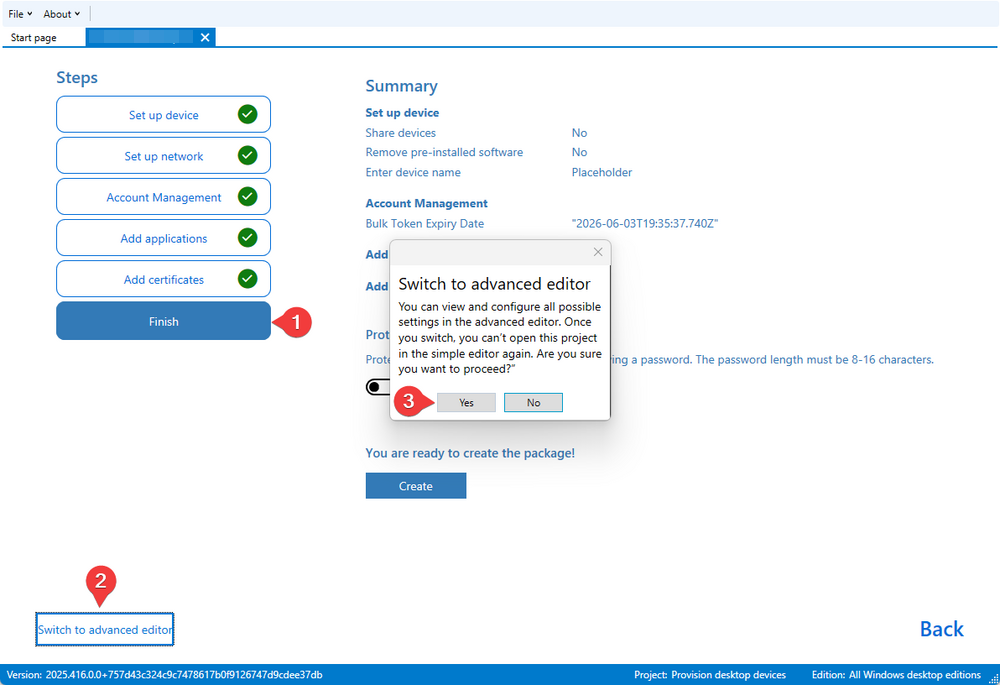Toggle the protect package password switch
Screen dimensions: 1000x685
pos(378,387)
